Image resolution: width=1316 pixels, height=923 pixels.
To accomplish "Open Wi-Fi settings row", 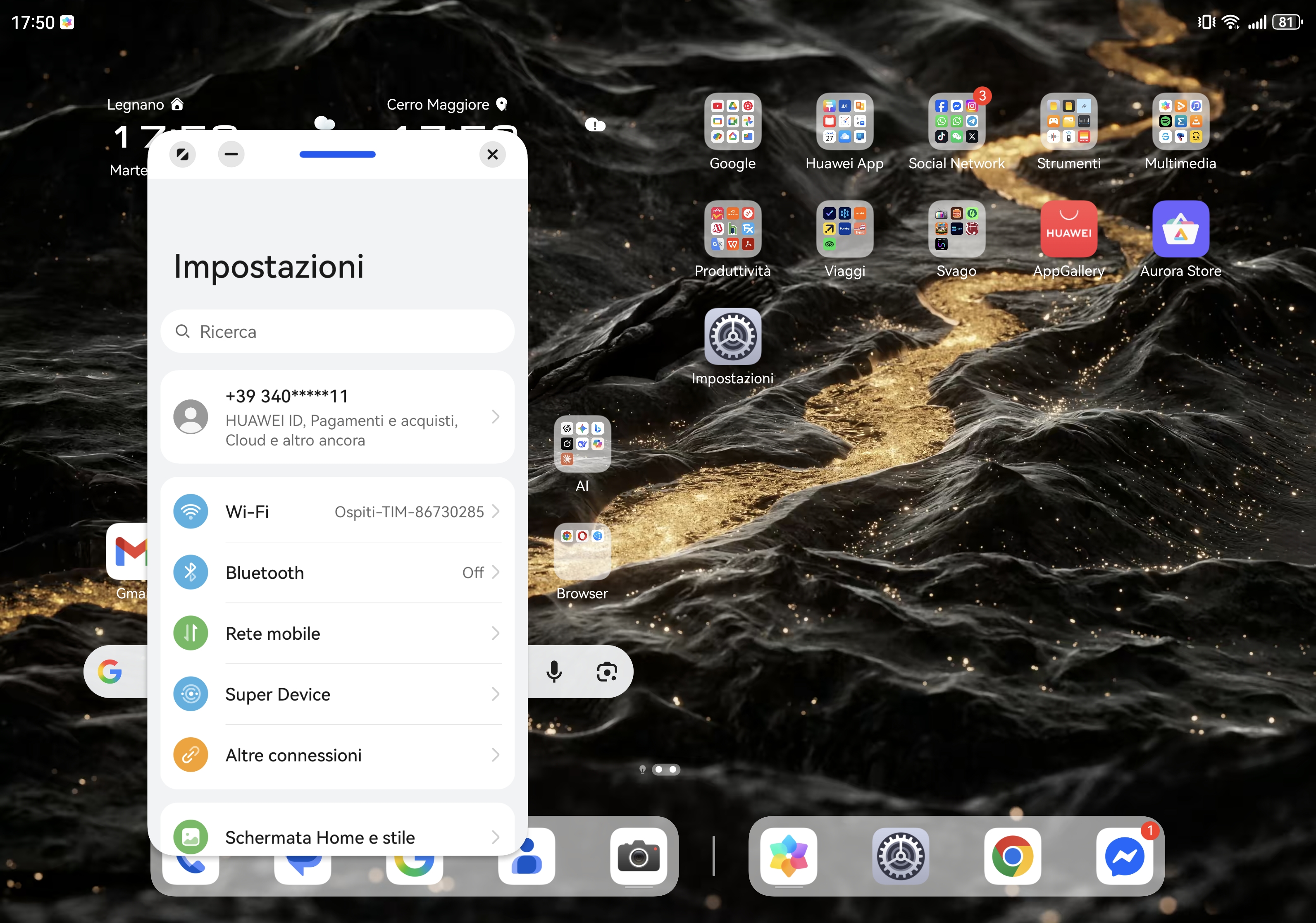I will (x=337, y=512).
